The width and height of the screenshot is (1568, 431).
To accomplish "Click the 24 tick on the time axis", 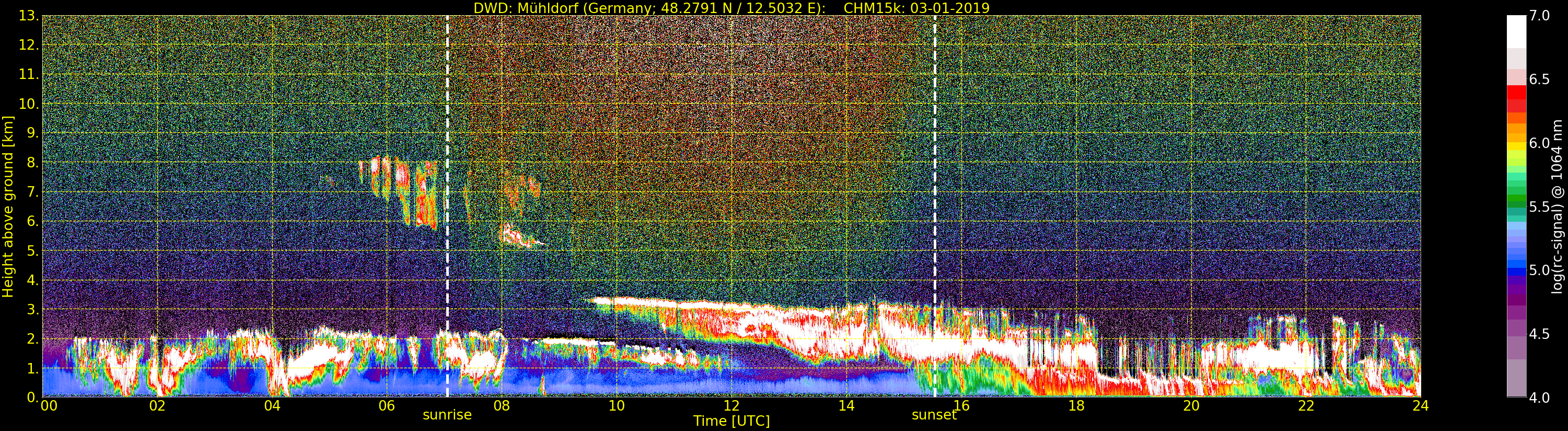I will [1420, 405].
